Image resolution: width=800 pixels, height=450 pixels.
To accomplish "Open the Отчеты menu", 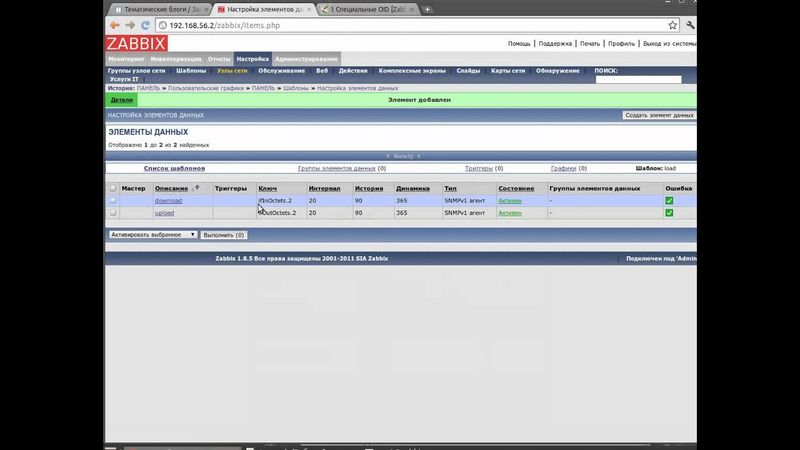I will tap(219, 59).
